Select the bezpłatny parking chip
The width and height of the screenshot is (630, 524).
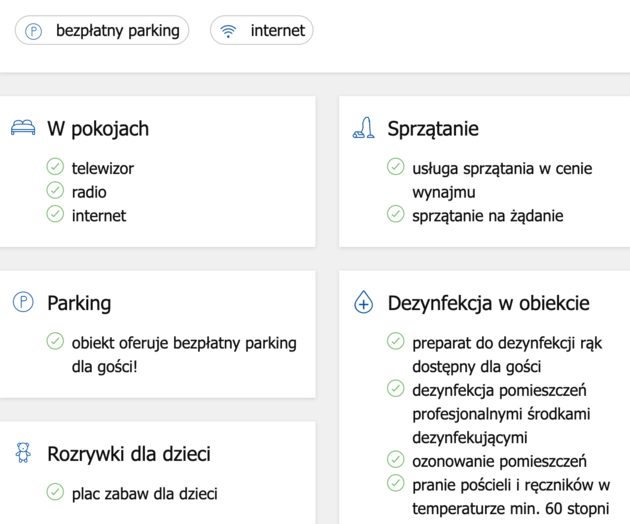102,31
